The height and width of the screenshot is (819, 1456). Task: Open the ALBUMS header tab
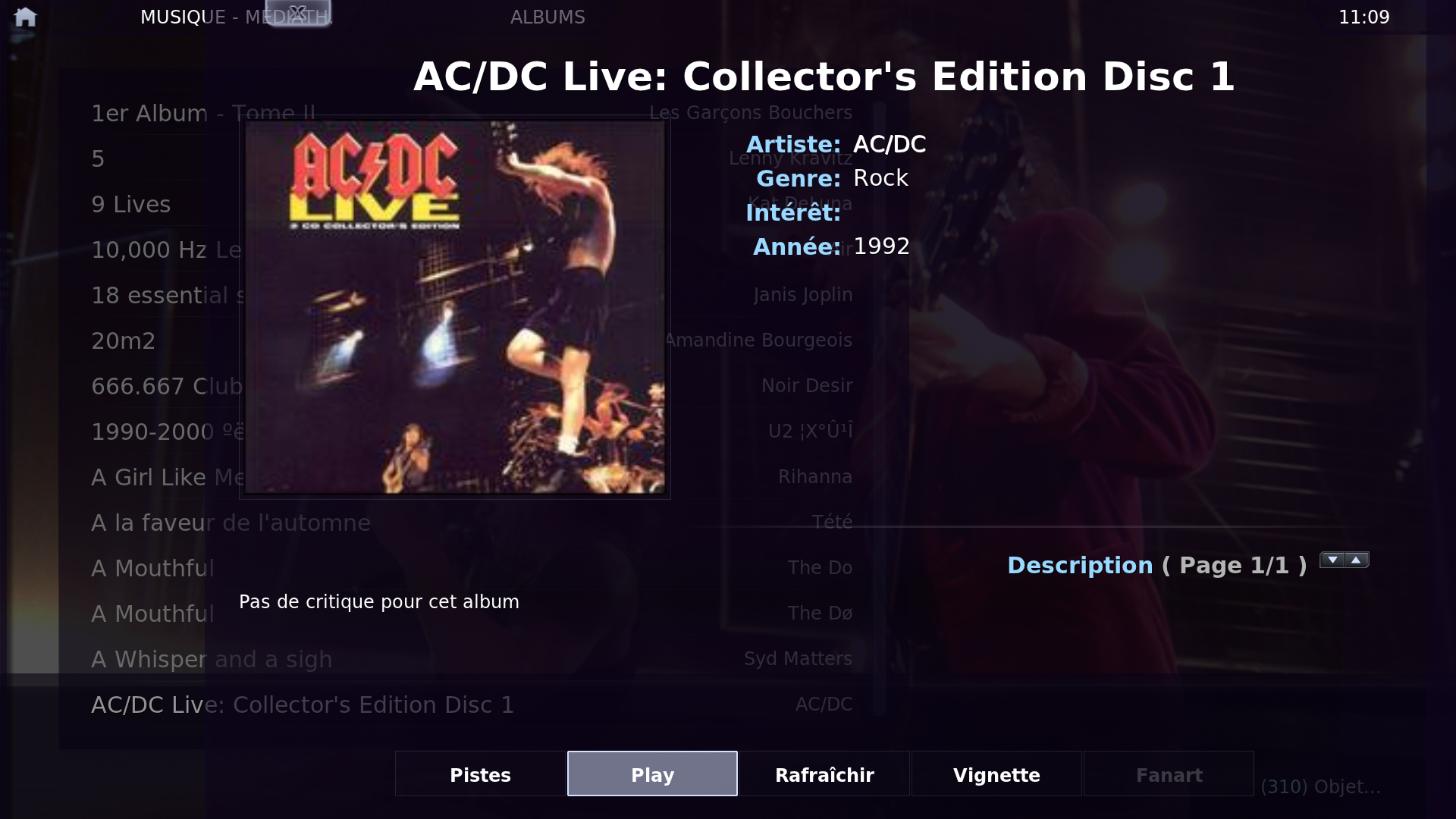click(x=548, y=17)
